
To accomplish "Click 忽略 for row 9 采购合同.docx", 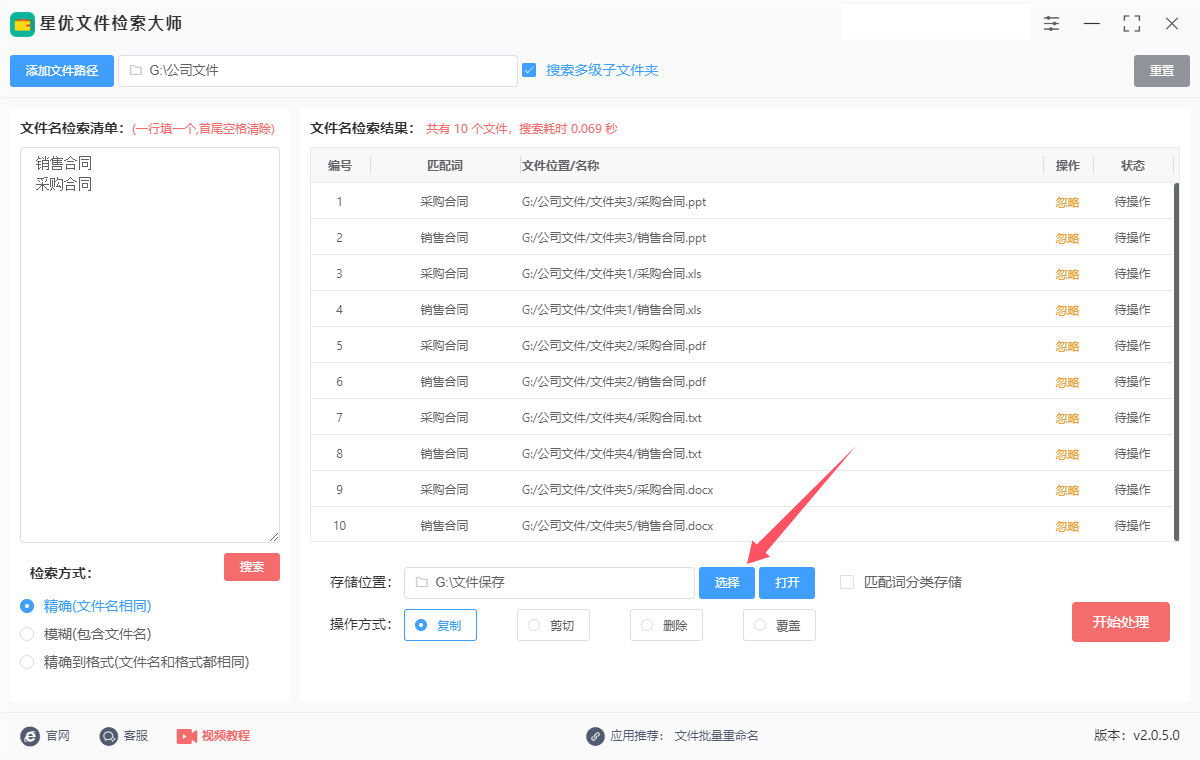I will click(1067, 490).
